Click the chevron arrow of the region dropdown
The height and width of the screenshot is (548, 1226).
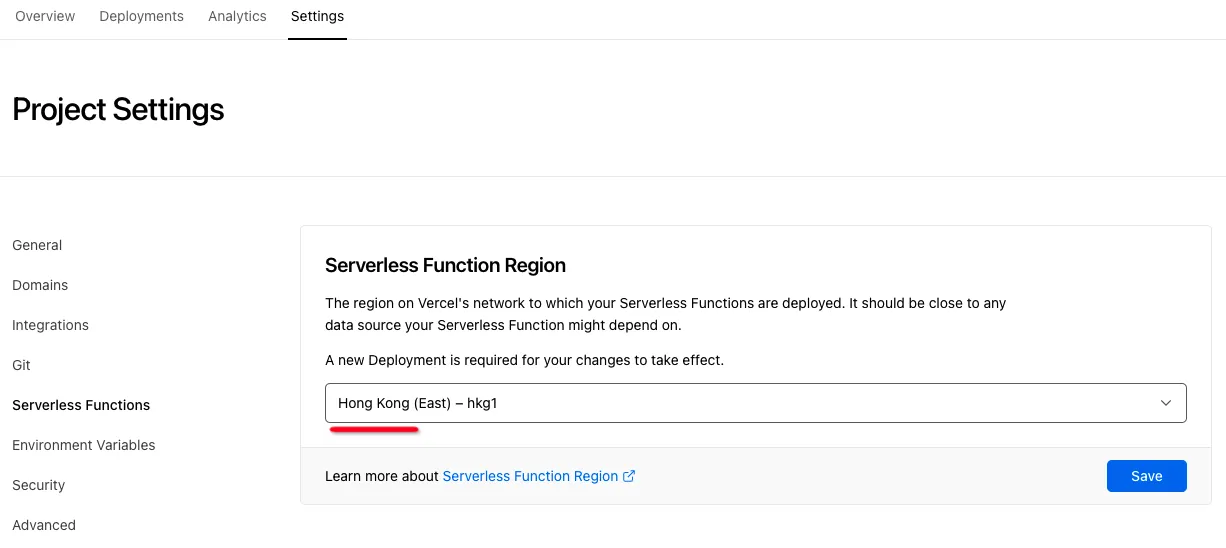point(1165,403)
